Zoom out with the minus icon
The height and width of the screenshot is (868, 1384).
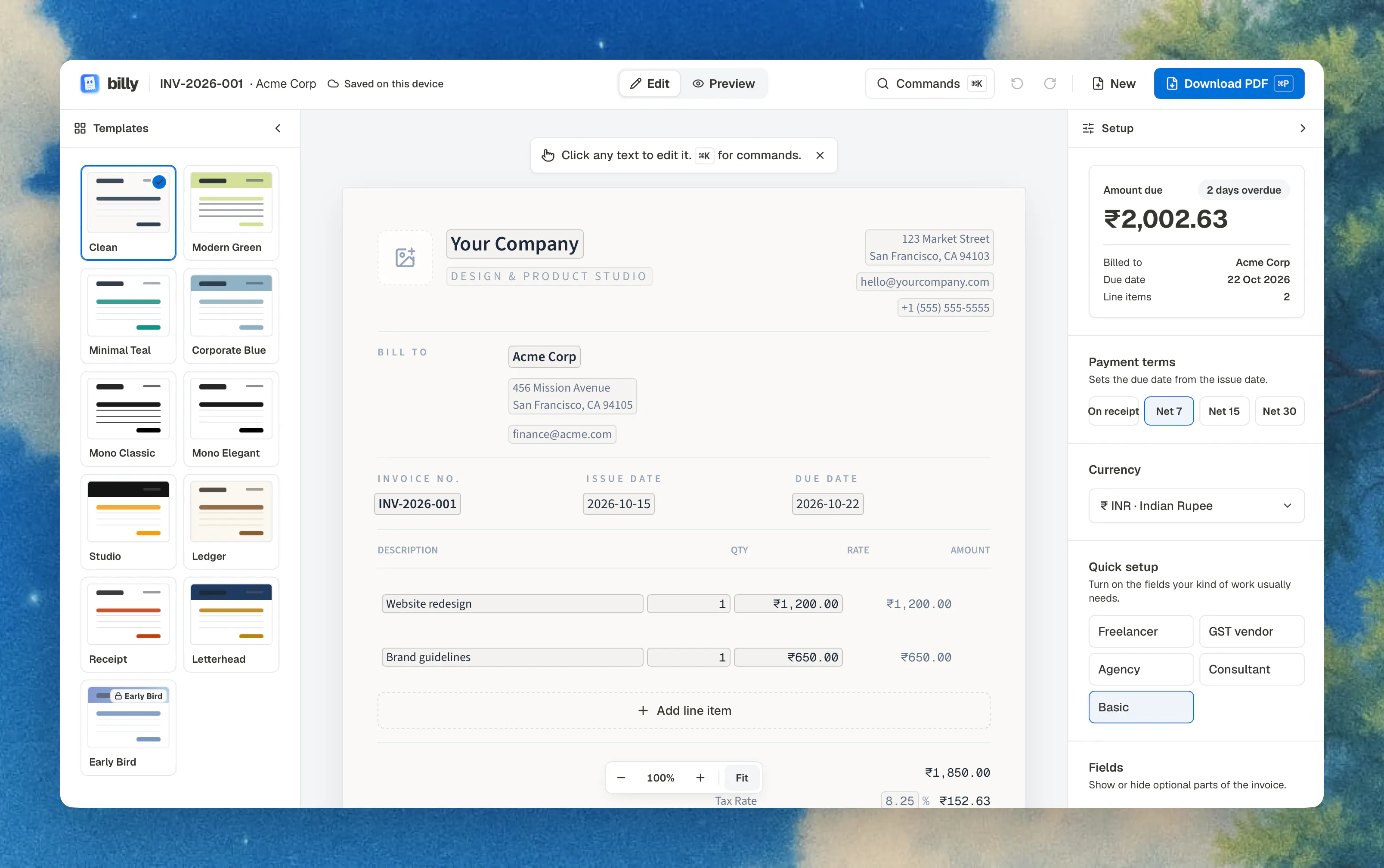pos(621,777)
